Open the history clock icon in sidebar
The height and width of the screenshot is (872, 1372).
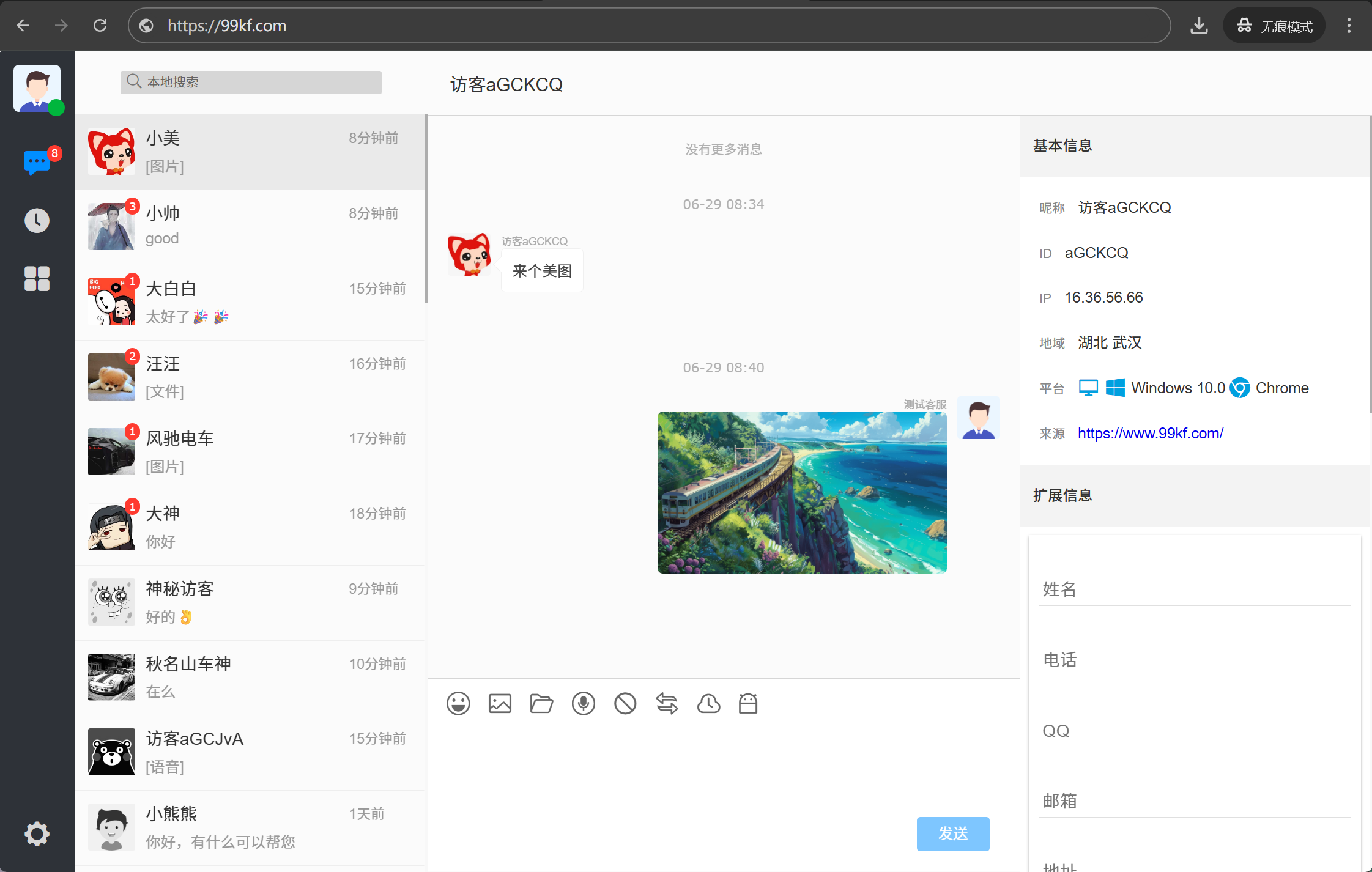click(x=37, y=220)
